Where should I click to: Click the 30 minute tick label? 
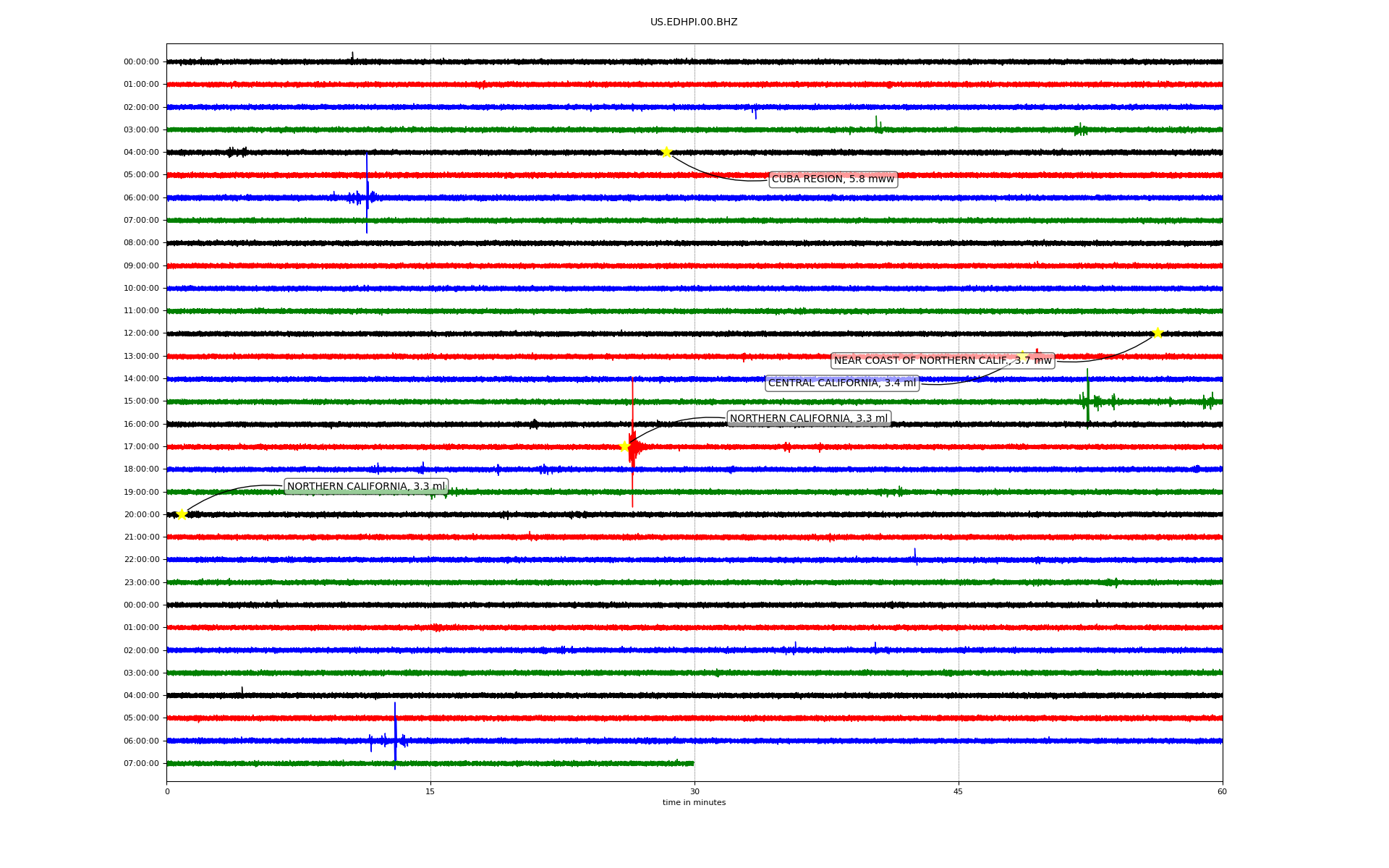(x=694, y=791)
